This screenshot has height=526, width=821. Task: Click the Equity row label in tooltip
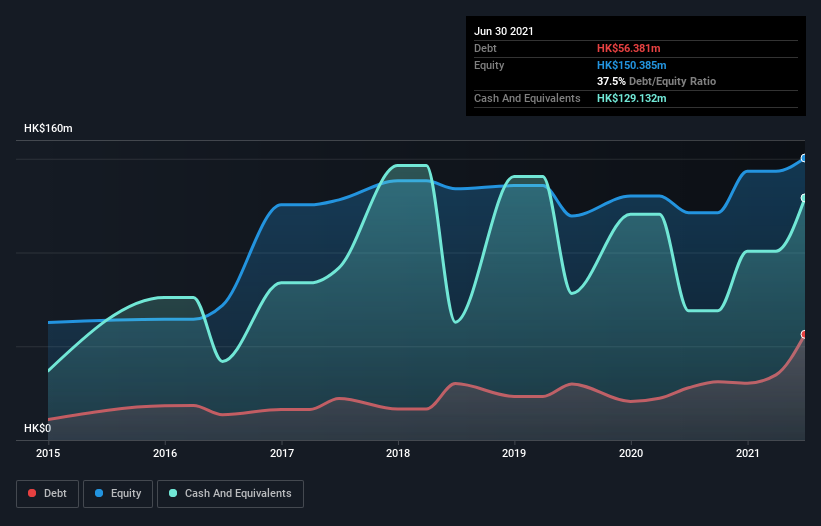pos(489,65)
